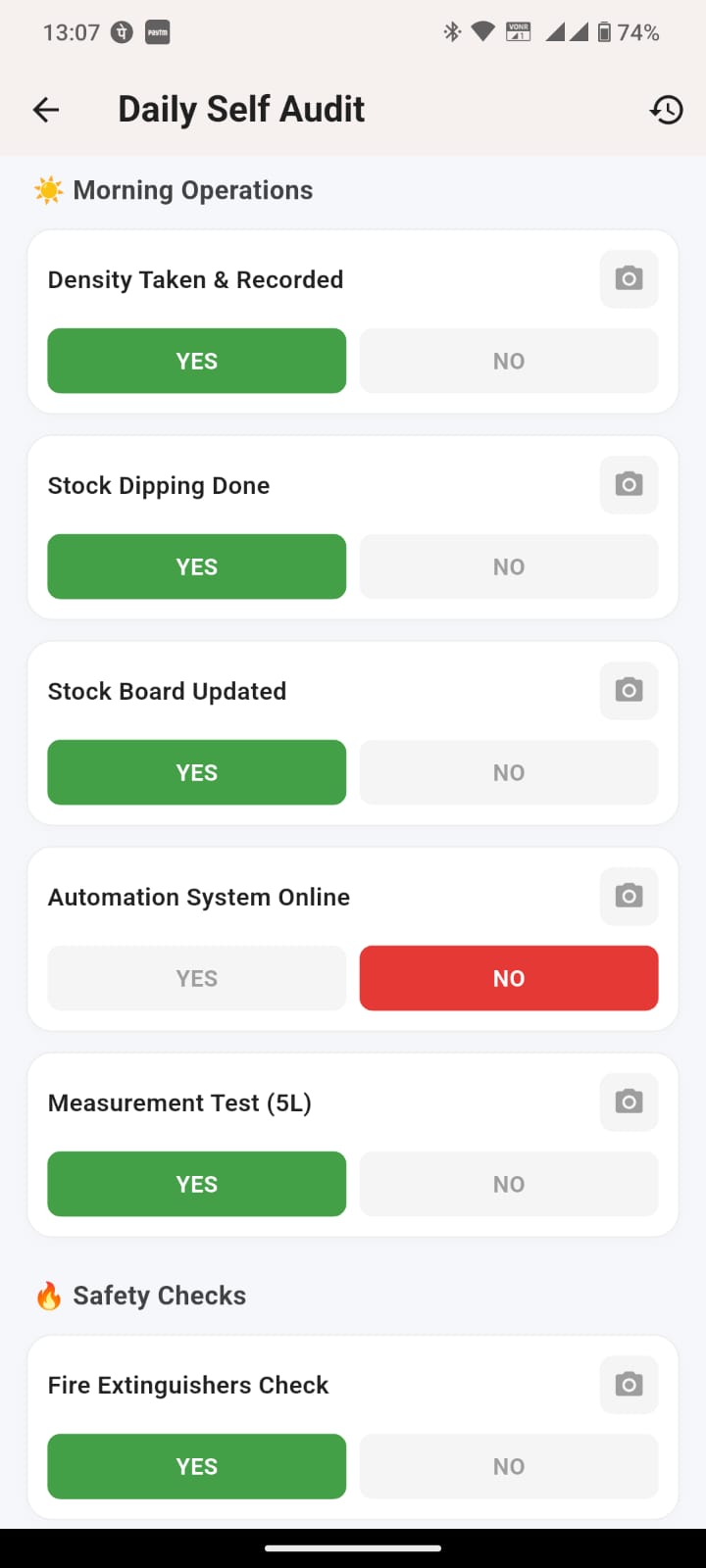Add photo to Stock Board Updated
The image size is (706, 1568).
coord(629,691)
